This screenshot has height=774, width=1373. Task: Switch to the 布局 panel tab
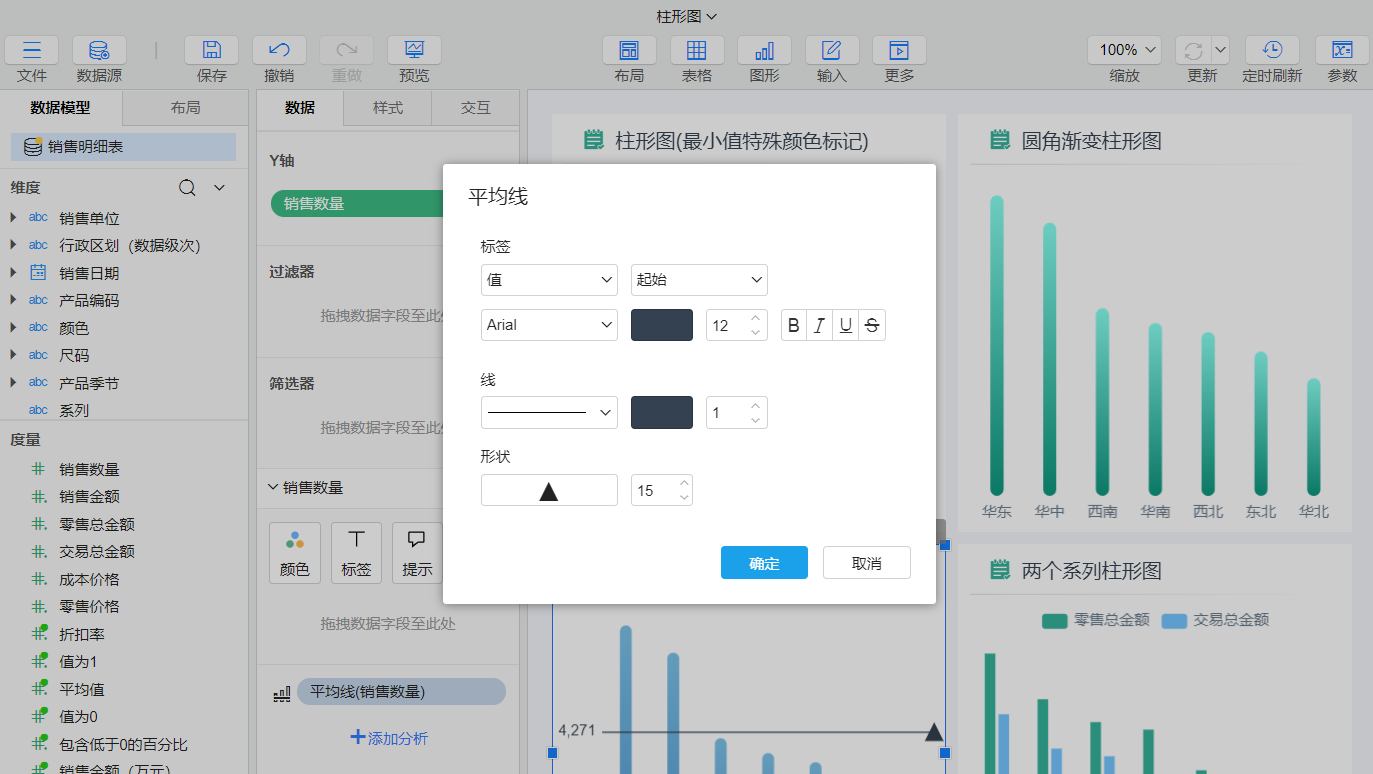tap(185, 108)
